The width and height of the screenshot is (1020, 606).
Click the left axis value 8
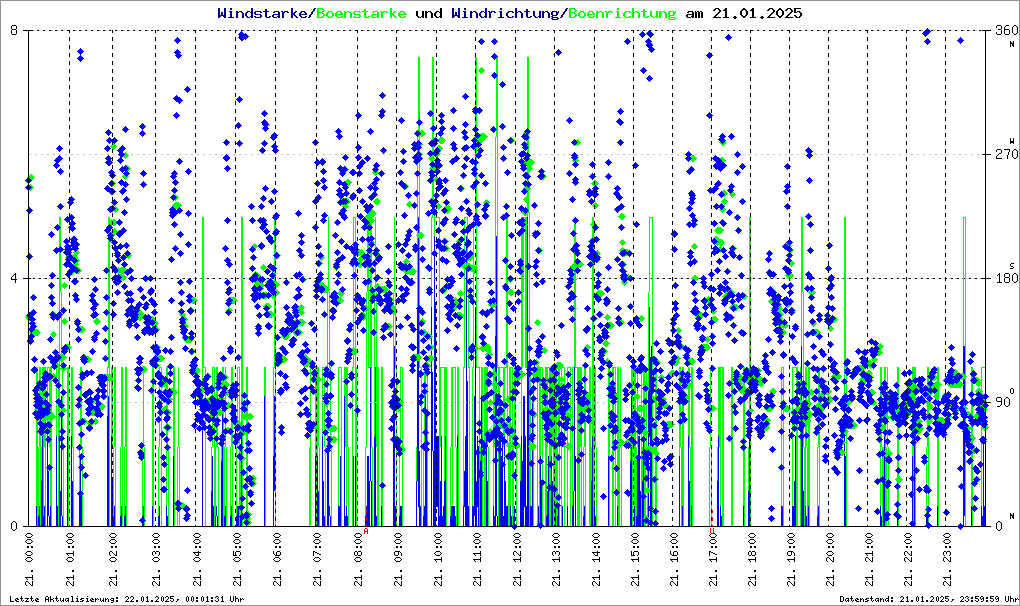click(12, 31)
